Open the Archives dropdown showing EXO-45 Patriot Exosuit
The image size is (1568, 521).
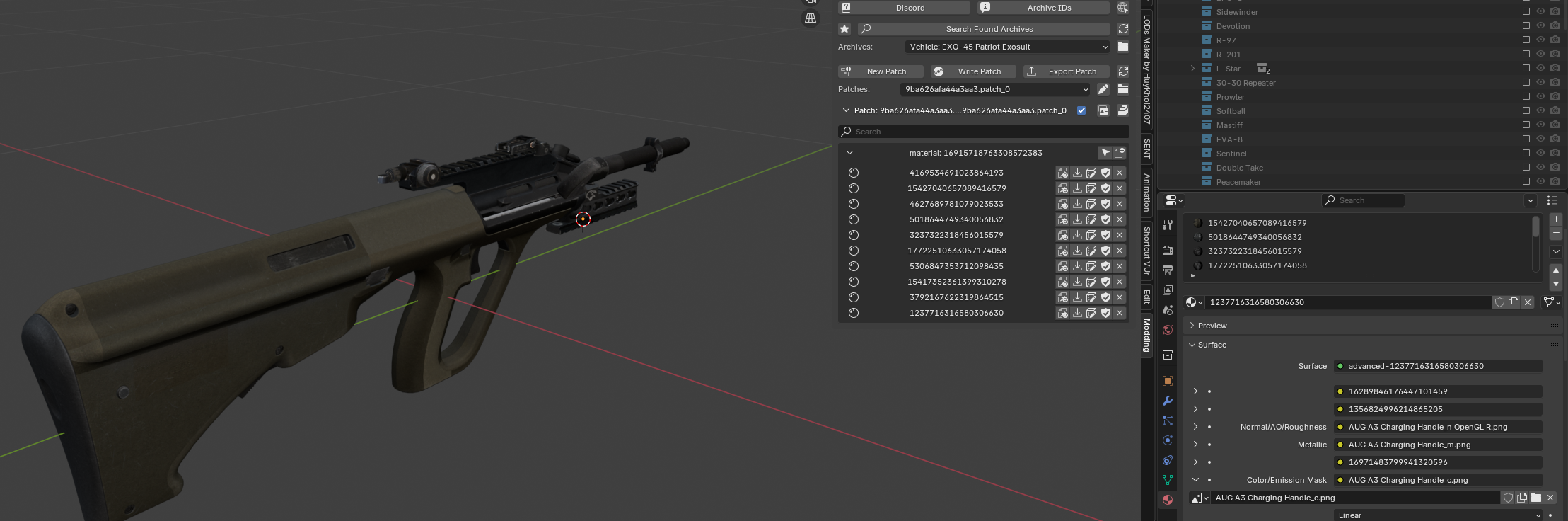1007,47
